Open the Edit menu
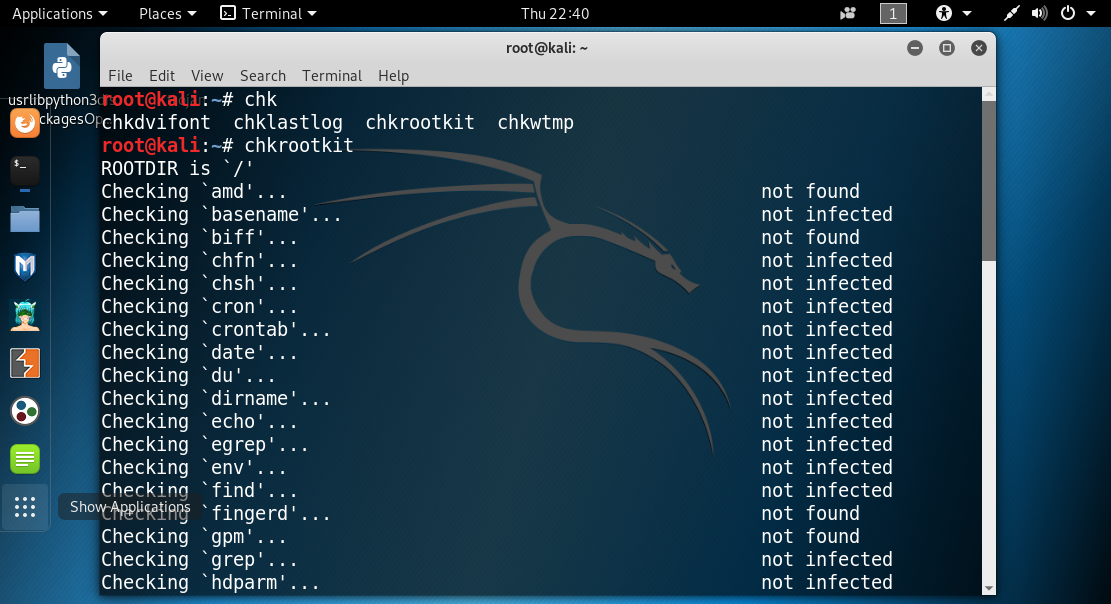 (x=162, y=76)
